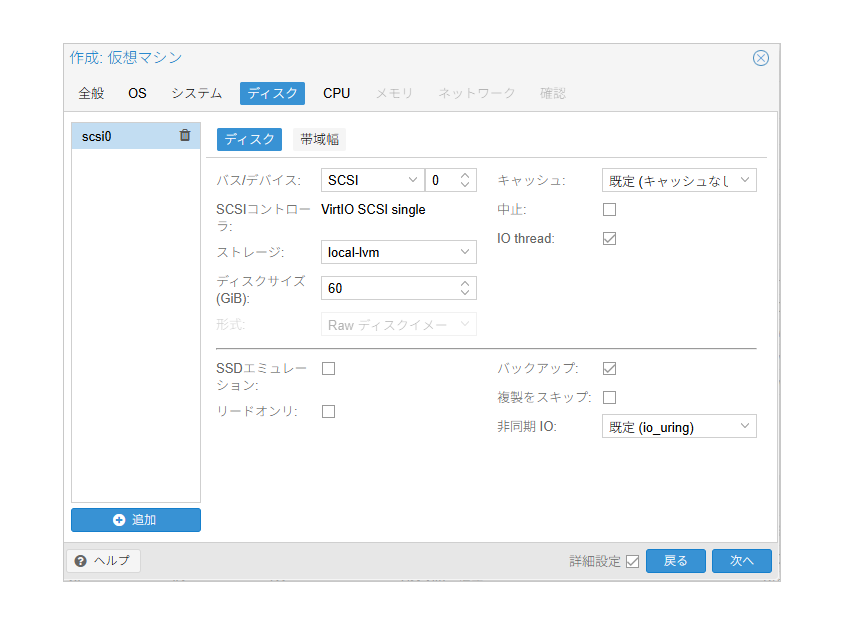Screen dimensions: 844x625
Task: Open the 非同期 IO io_uring dropdown
Action: coord(679,426)
